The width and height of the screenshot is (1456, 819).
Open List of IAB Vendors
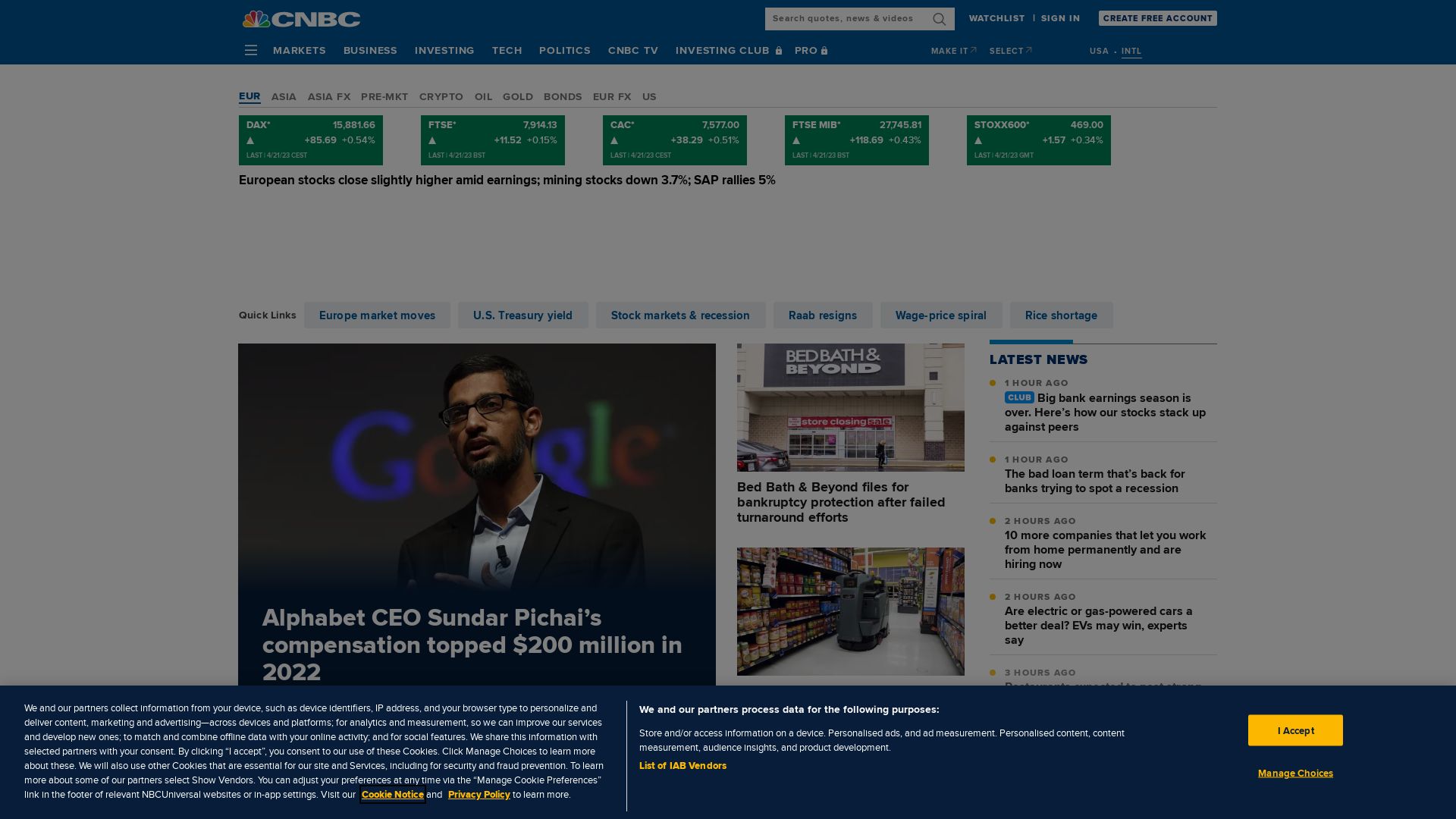tap(682, 766)
